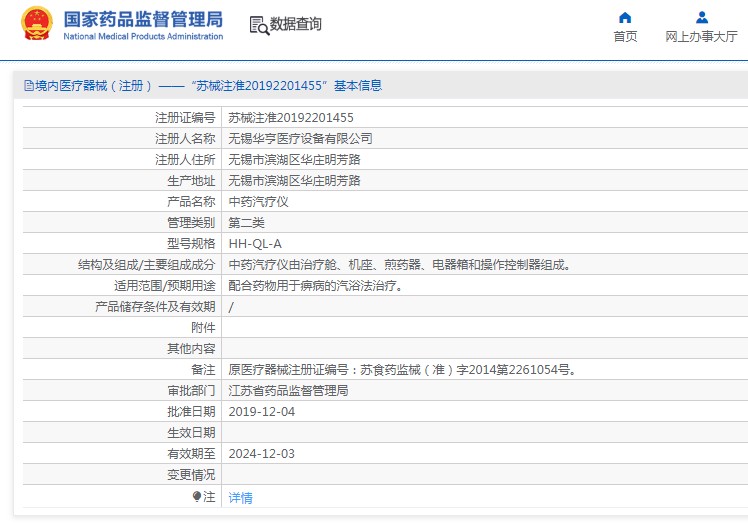Screen dimensions: 748x523
Task: Click the 适用范围/预期用途 label
Action: pos(165,285)
